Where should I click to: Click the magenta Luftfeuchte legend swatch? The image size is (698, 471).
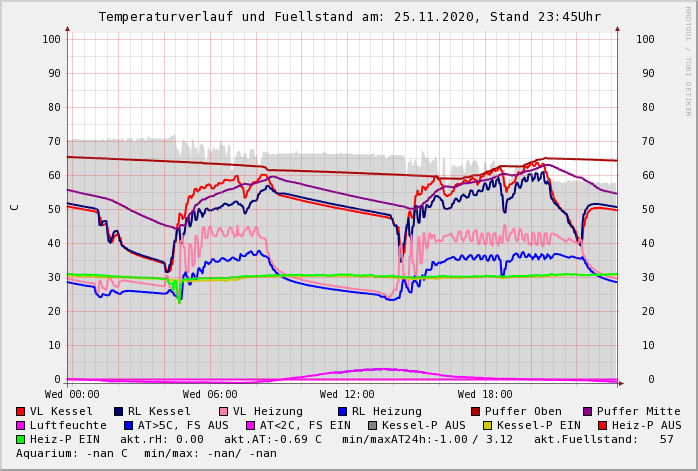click(x=21, y=426)
